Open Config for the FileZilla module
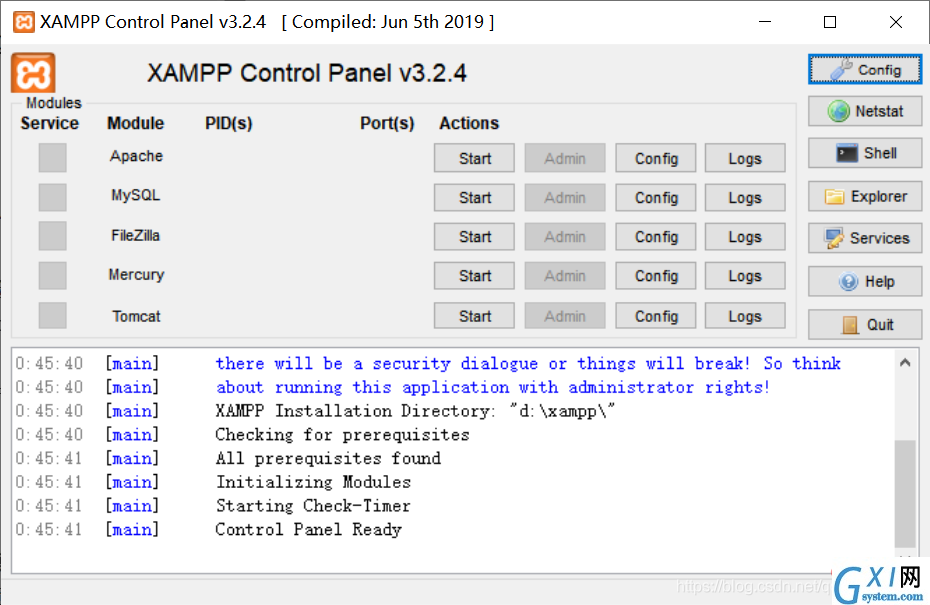 (656, 237)
